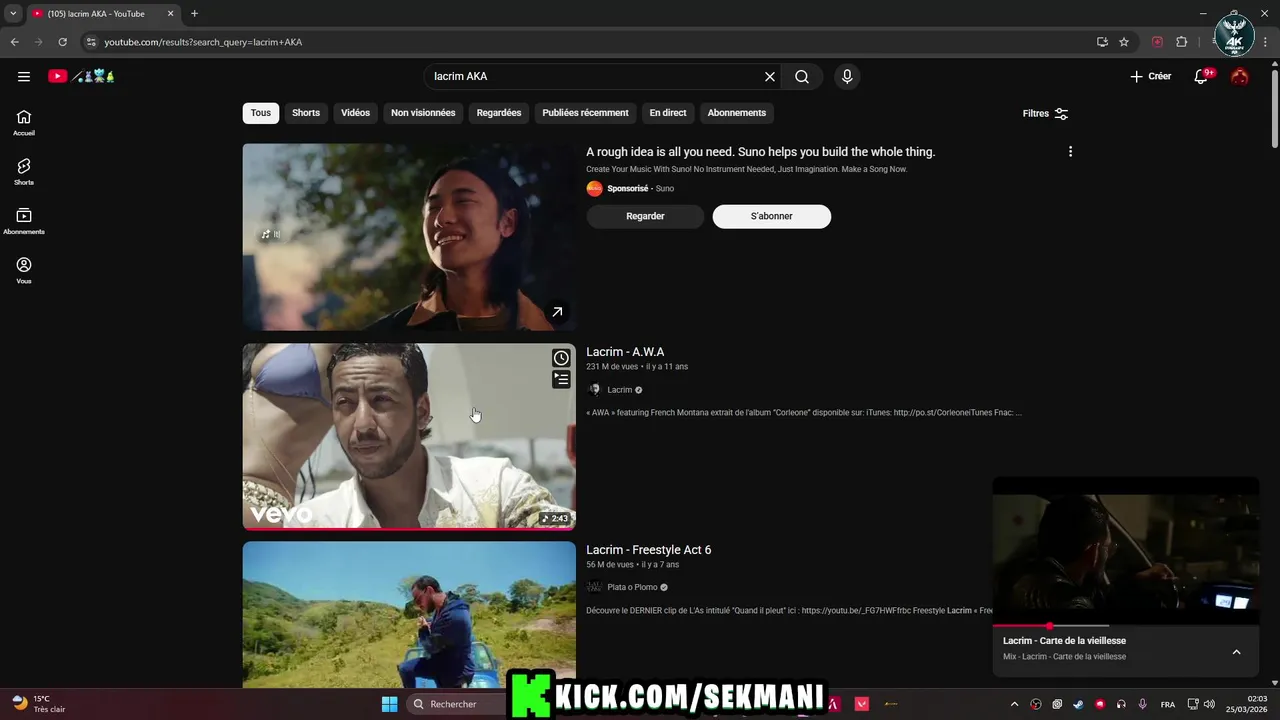The image size is (1280, 720).
Task: Click Lacrim - Carte de la vieillesse title
Action: click(1064, 641)
